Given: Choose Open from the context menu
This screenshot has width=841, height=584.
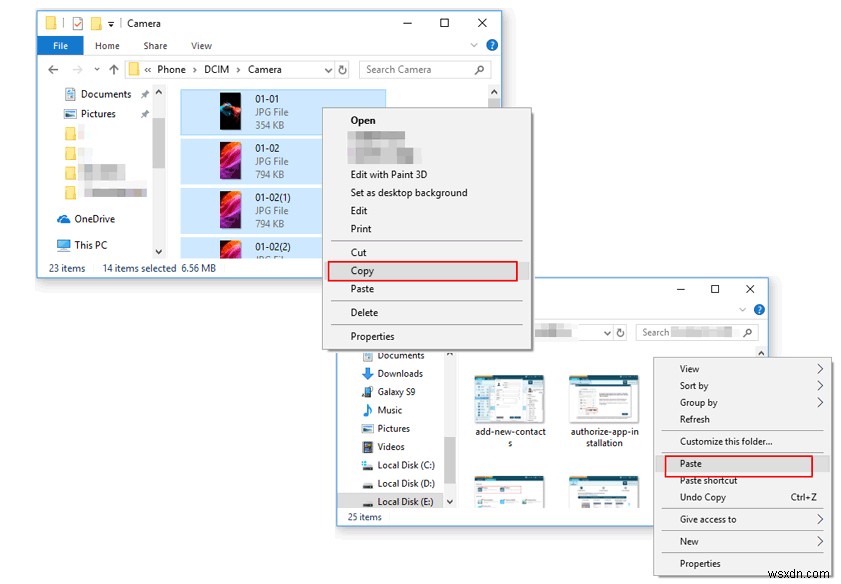Looking at the screenshot, I should pyautogui.click(x=363, y=121).
